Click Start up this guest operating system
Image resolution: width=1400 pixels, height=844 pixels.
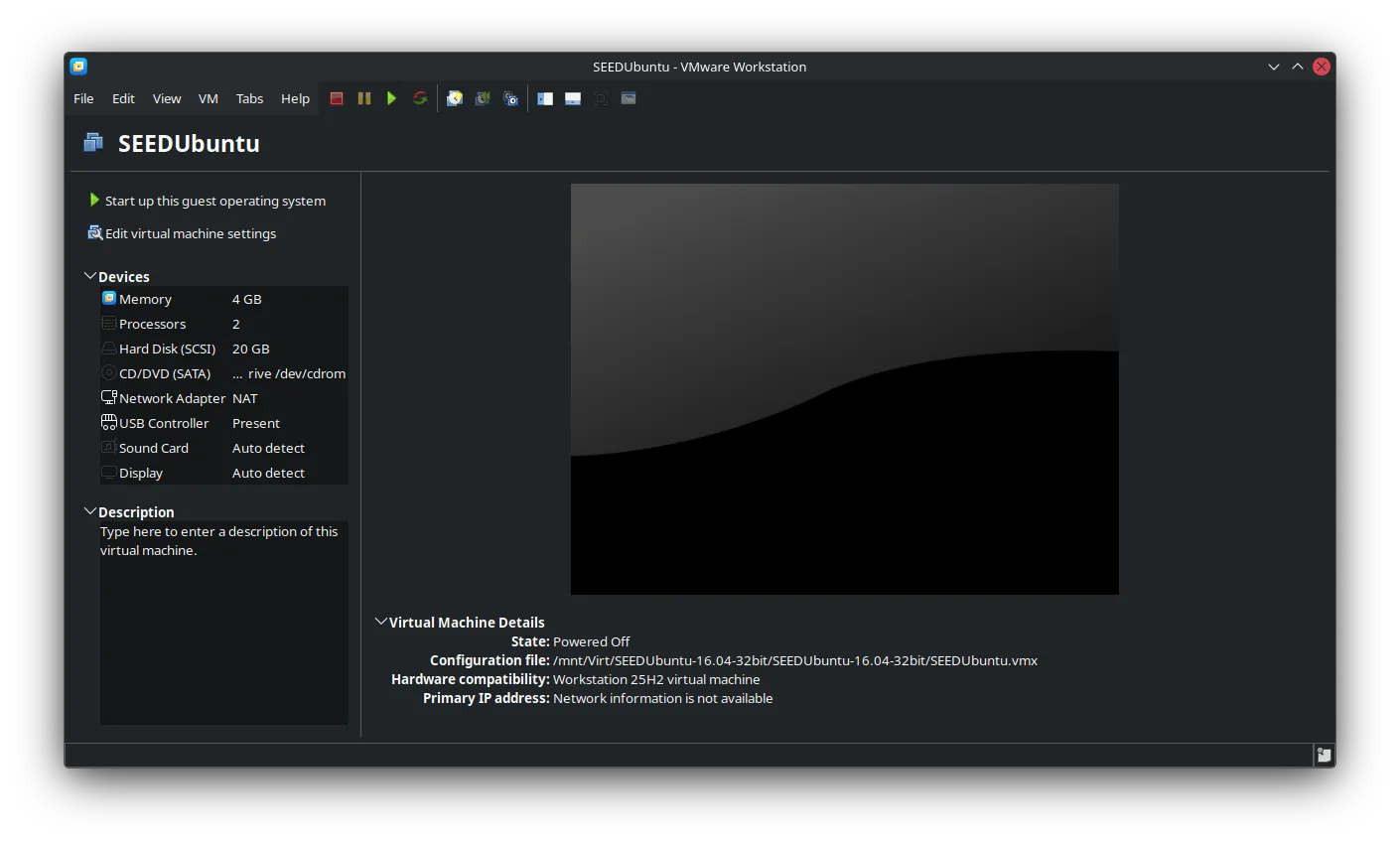click(x=214, y=201)
